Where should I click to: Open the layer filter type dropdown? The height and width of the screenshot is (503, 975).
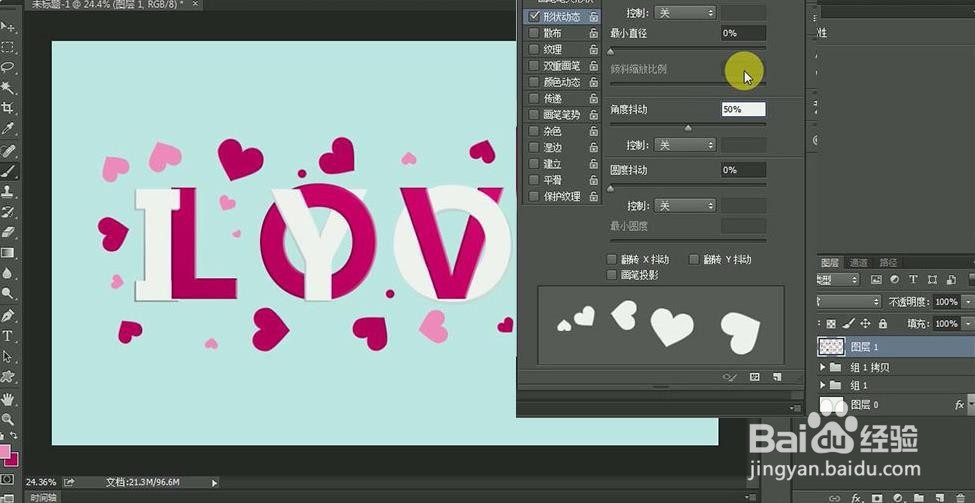839,280
